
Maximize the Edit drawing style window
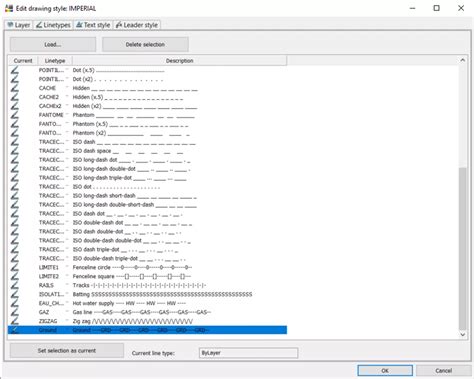pos(436,8)
